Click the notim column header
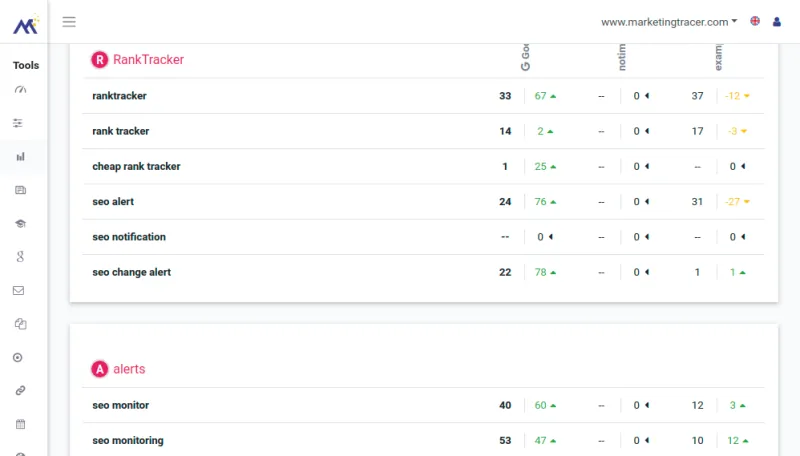800x456 pixels. (621, 57)
